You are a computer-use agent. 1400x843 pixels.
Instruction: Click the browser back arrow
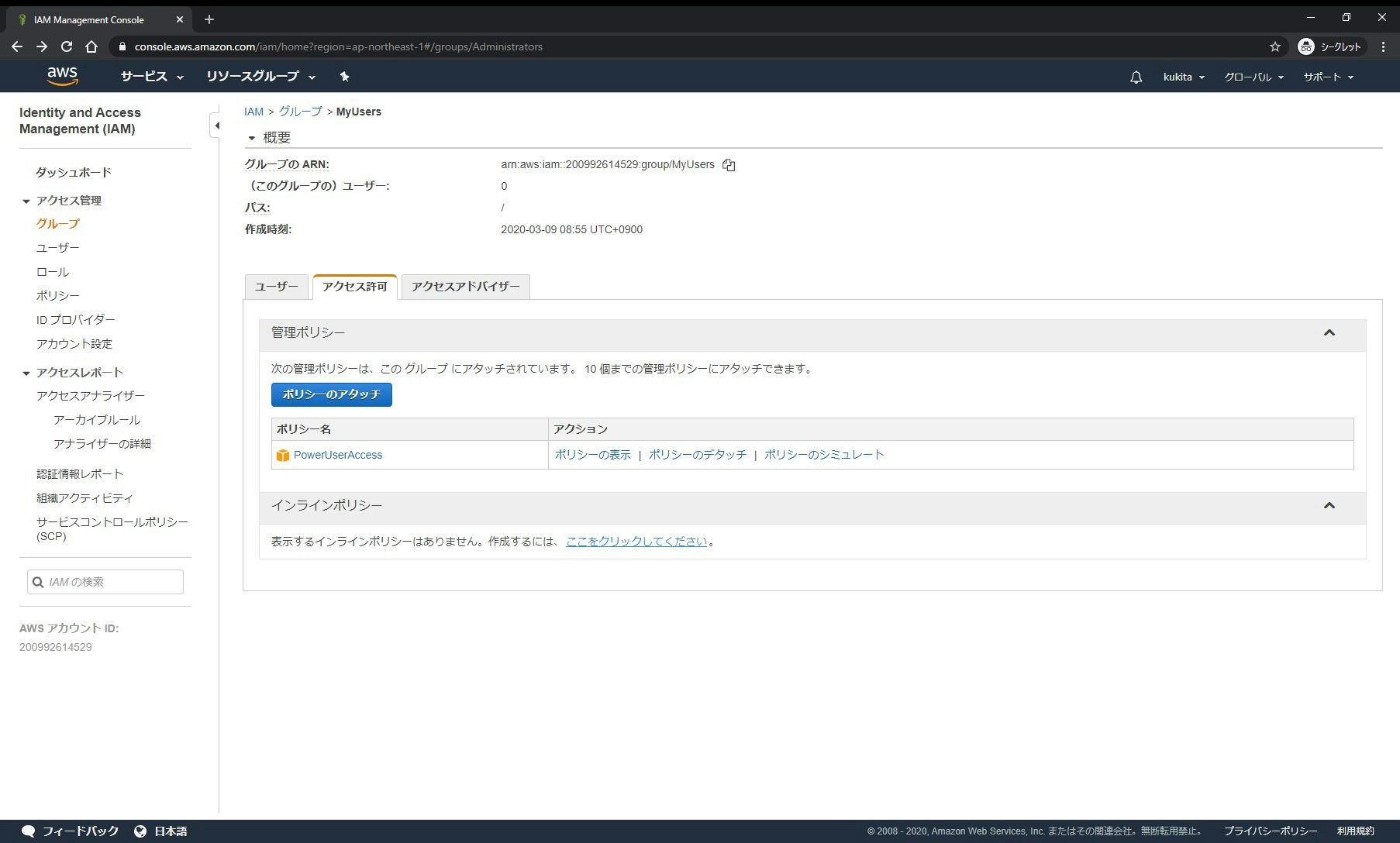pyautogui.click(x=17, y=46)
